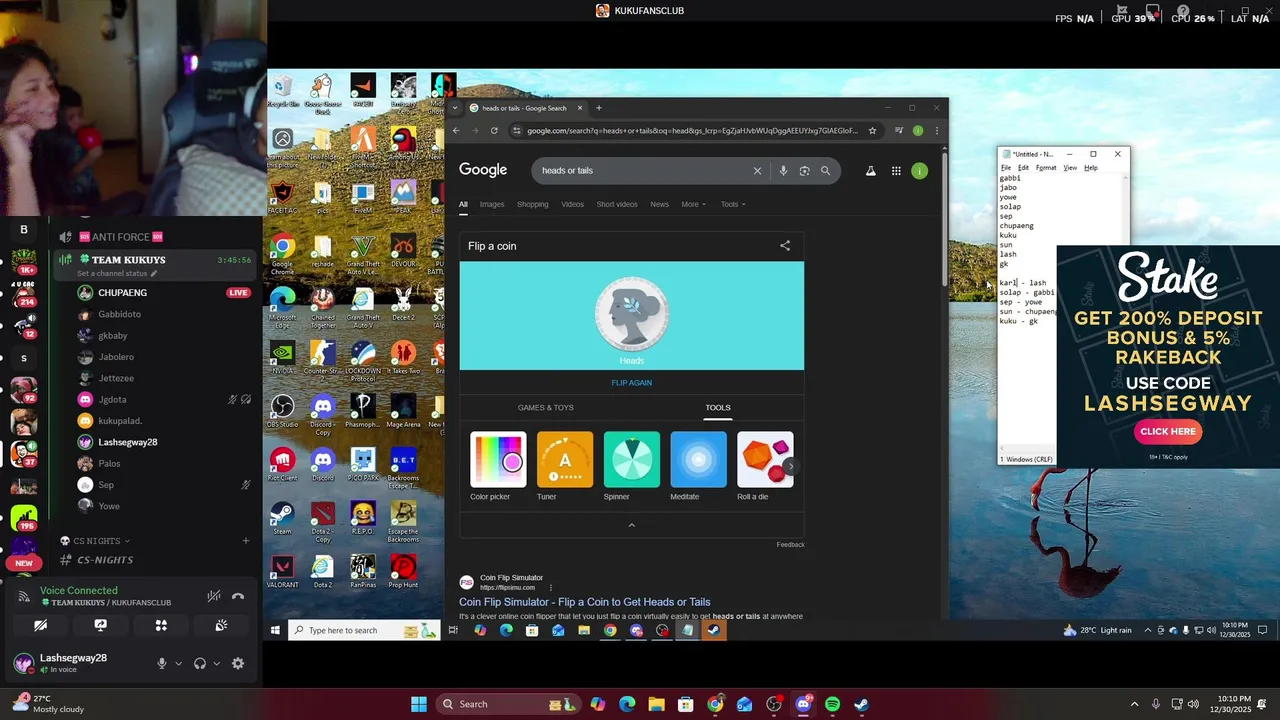
Task: Launch VALORANT desktop shortcut
Action: click(x=282, y=570)
